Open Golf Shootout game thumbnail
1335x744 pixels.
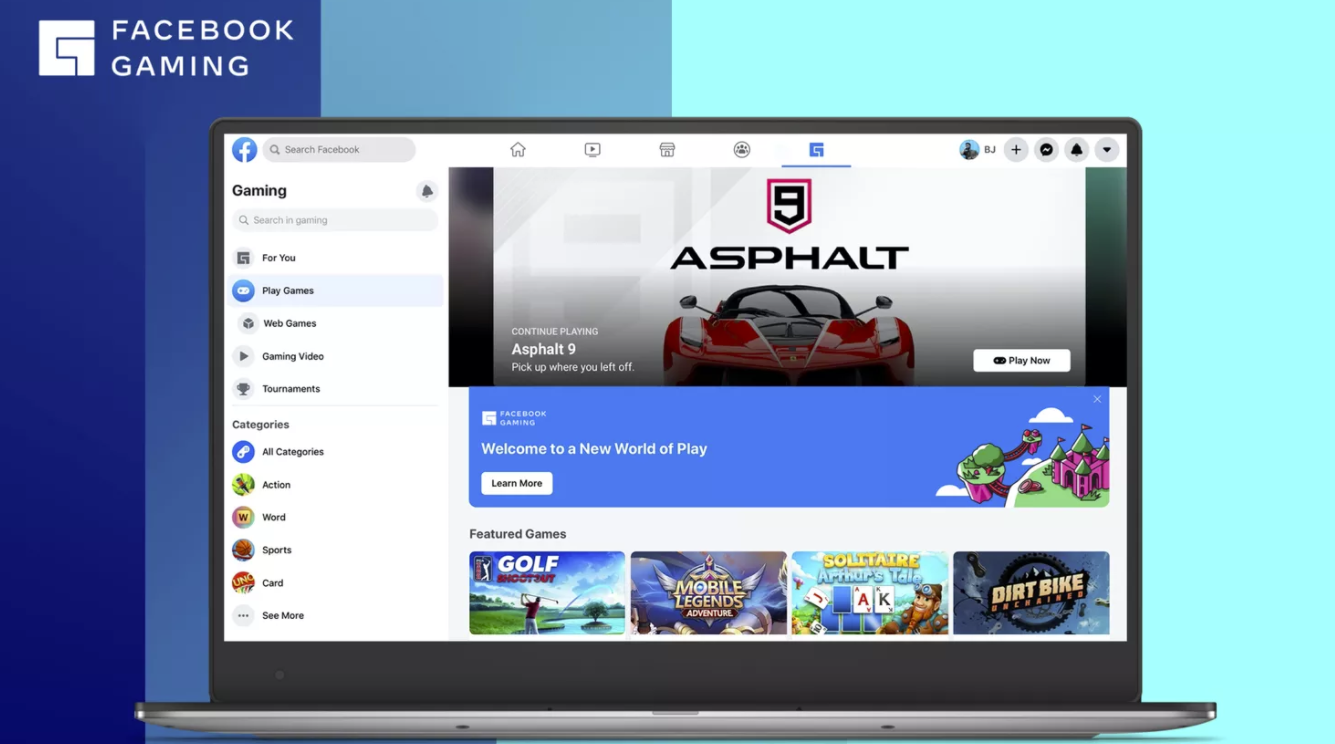click(547, 593)
